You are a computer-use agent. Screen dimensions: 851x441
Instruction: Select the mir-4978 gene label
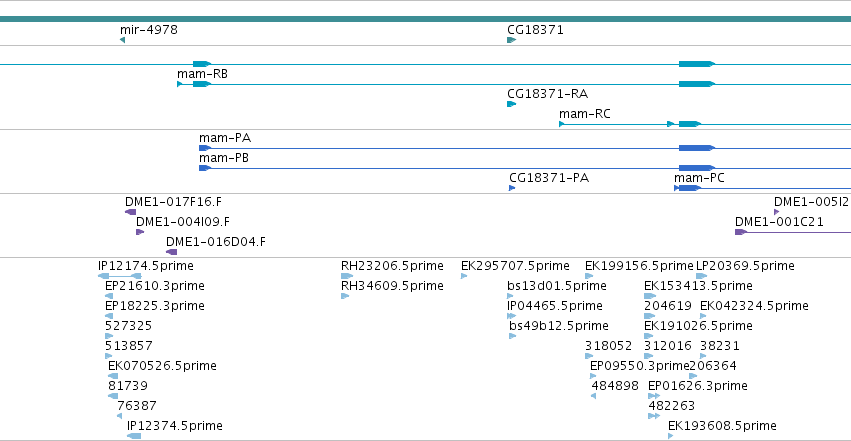[x=149, y=30]
